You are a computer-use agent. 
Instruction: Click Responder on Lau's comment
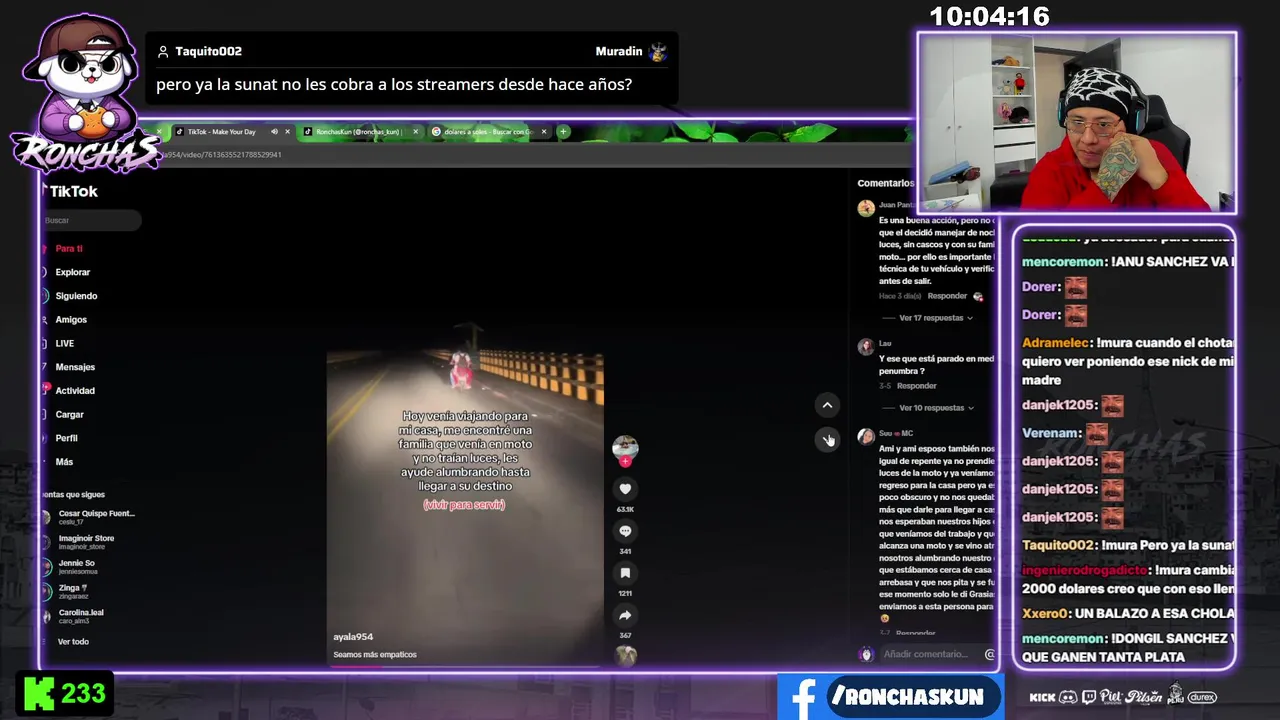pyautogui.click(x=917, y=386)
